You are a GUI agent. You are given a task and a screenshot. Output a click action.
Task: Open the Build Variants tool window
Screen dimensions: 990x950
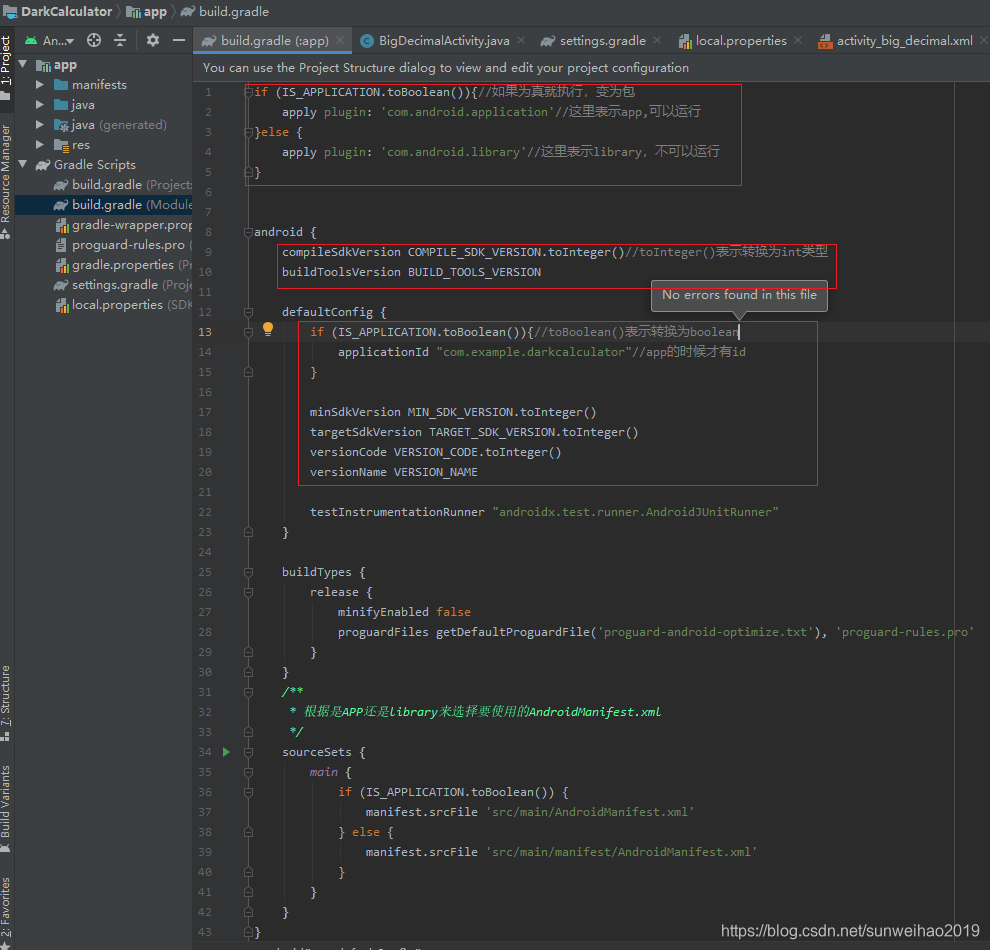tap(6, 808)
